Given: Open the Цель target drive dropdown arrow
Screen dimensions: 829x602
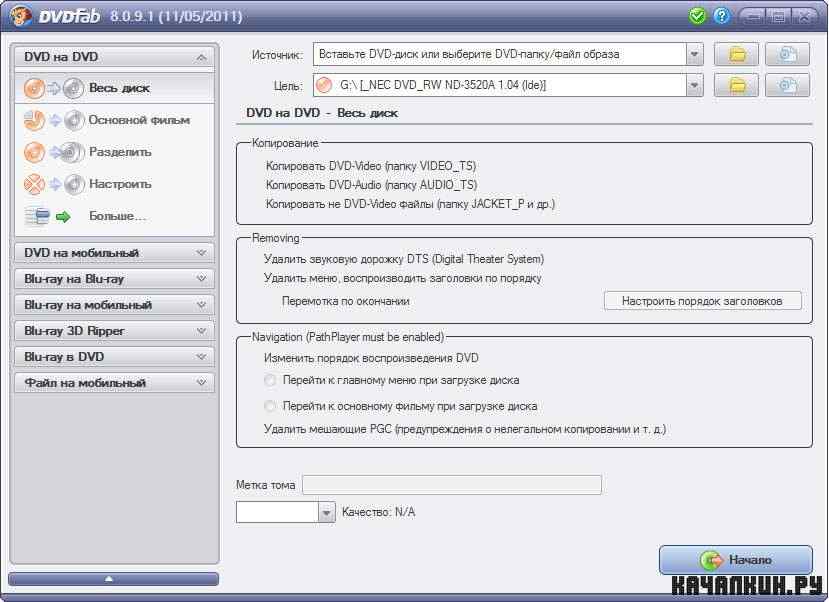Looking at the screenshot, I should pos(694,85).
